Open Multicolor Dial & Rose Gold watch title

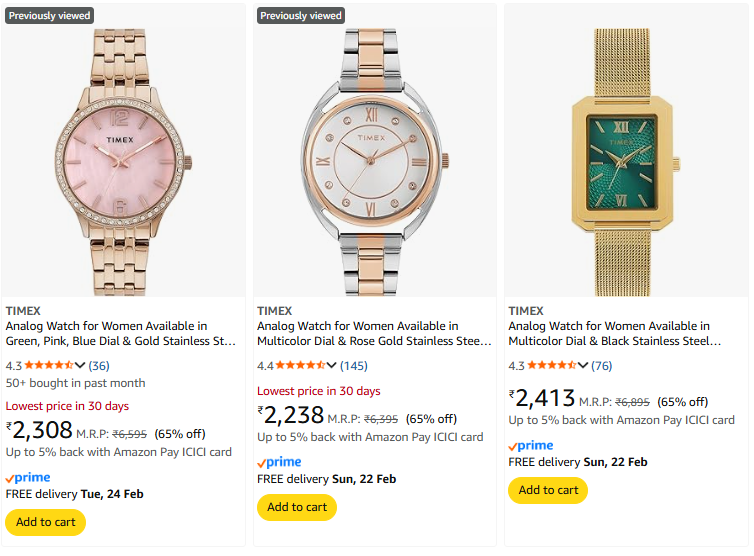[x=374, y=334]
